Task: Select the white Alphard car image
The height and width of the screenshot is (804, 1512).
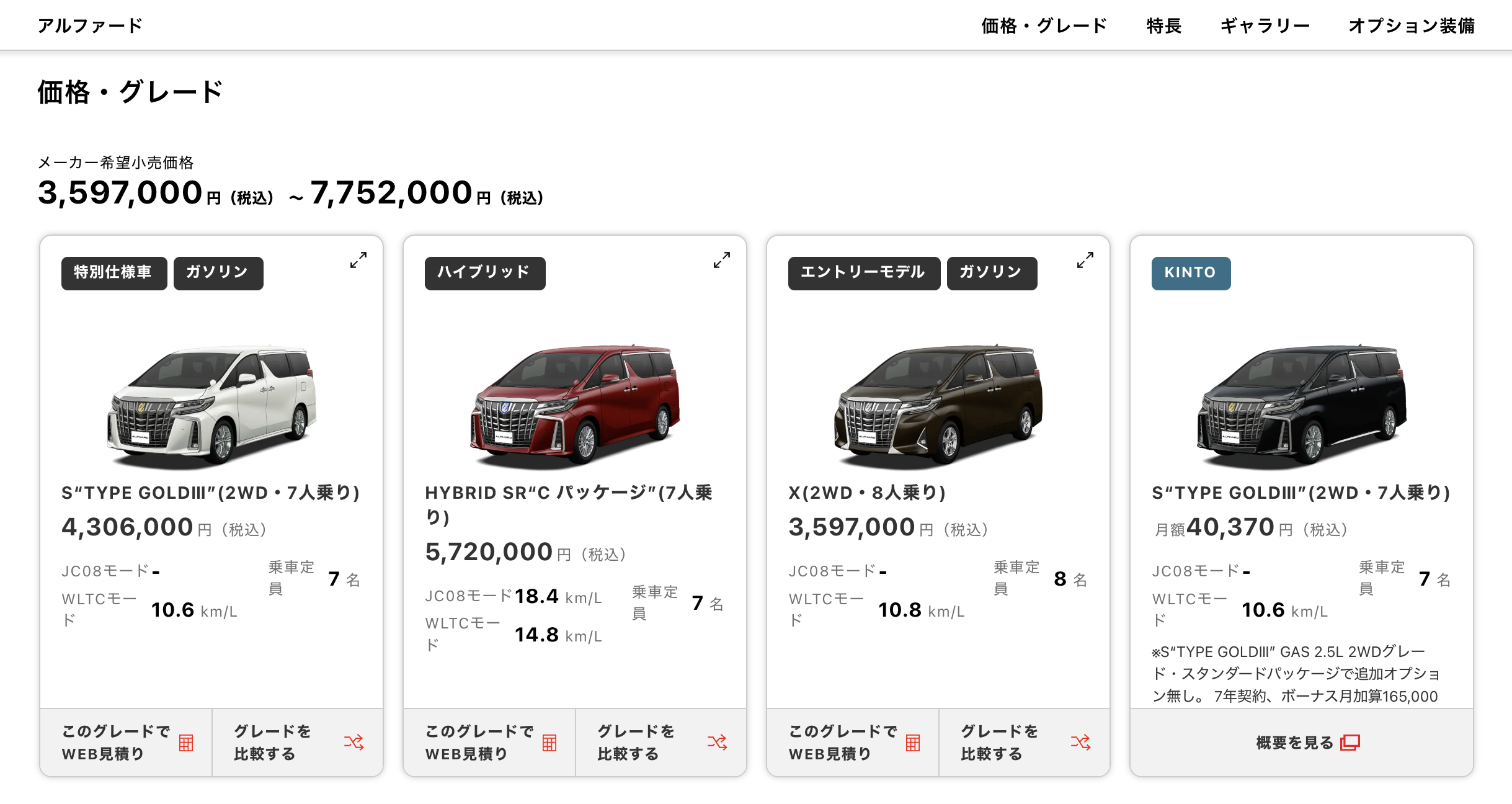Action: point(211,404)
